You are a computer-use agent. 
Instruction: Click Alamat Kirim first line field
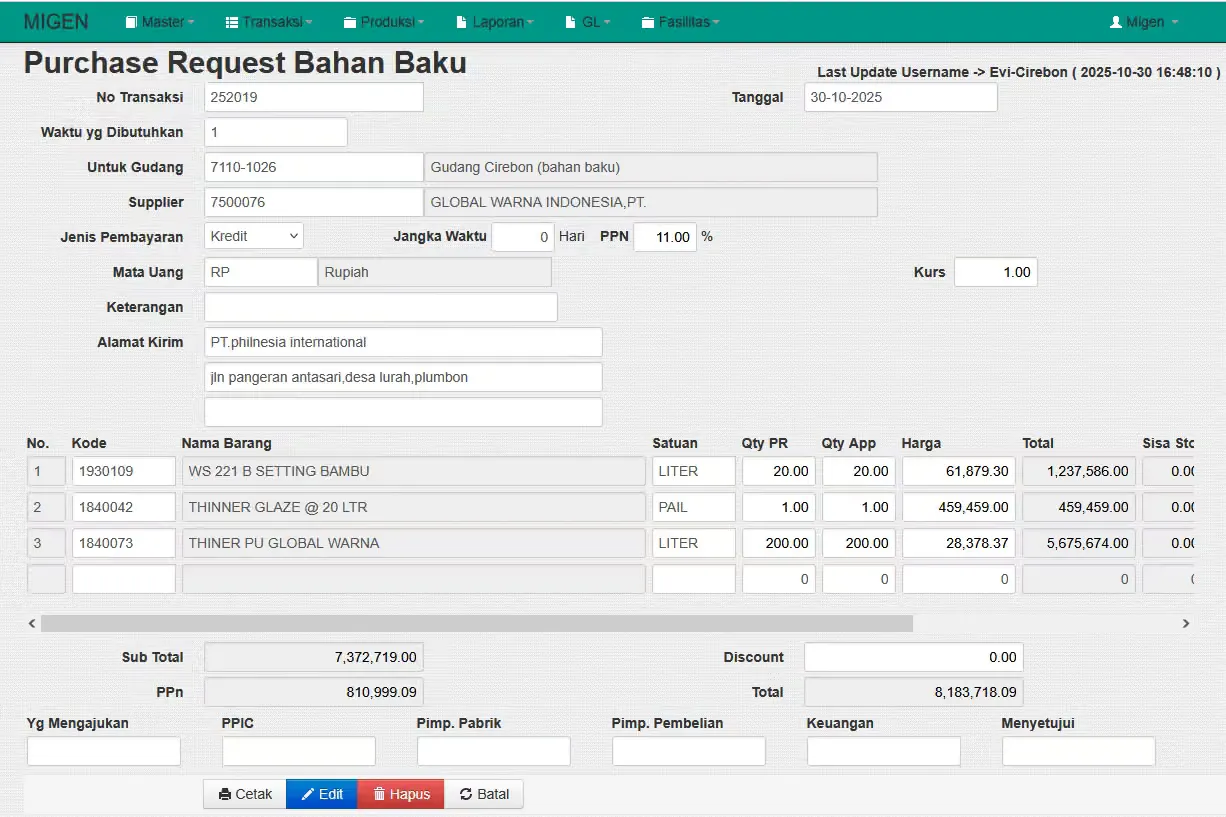click(403, 342)
